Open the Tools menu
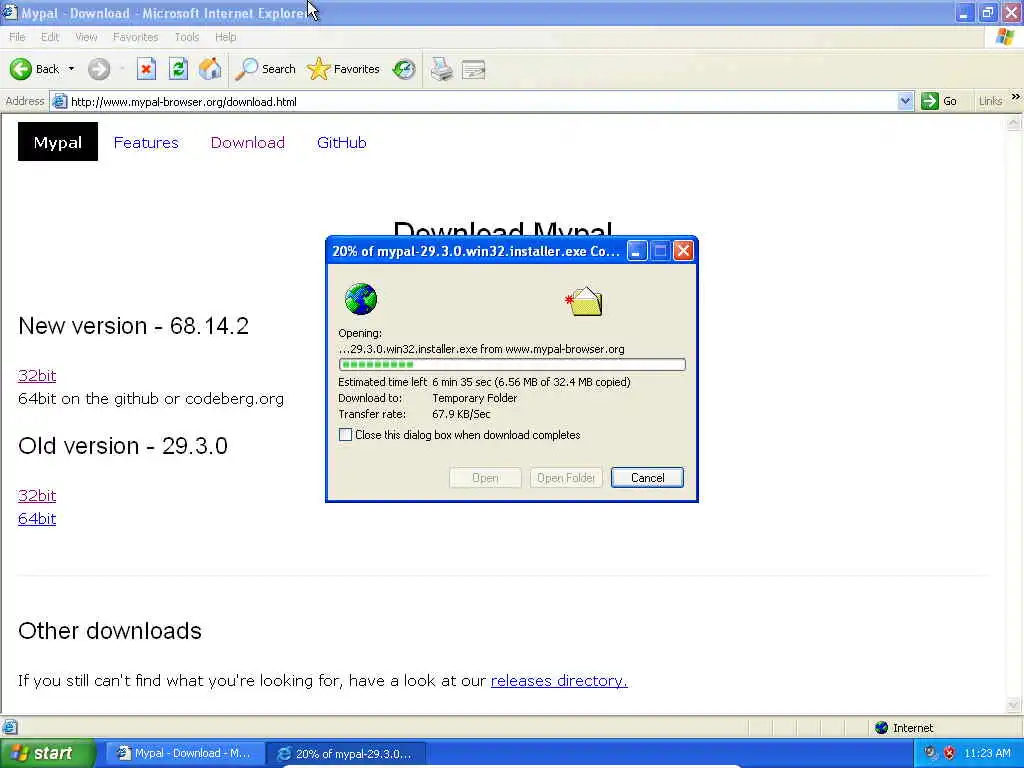This screenshot has width=1024, height=768. coord(187,37)
